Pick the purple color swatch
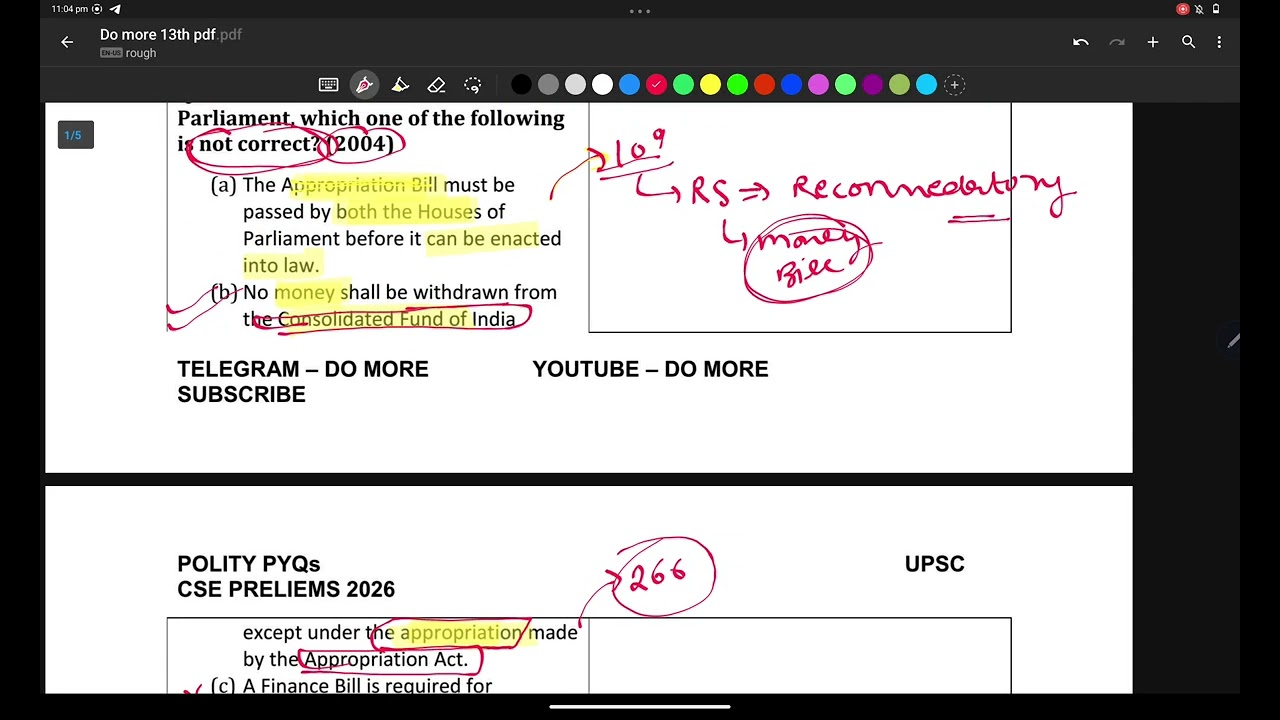Image resolution: width=1280 pixels, height=720 pixels. [x=872, y=85]
